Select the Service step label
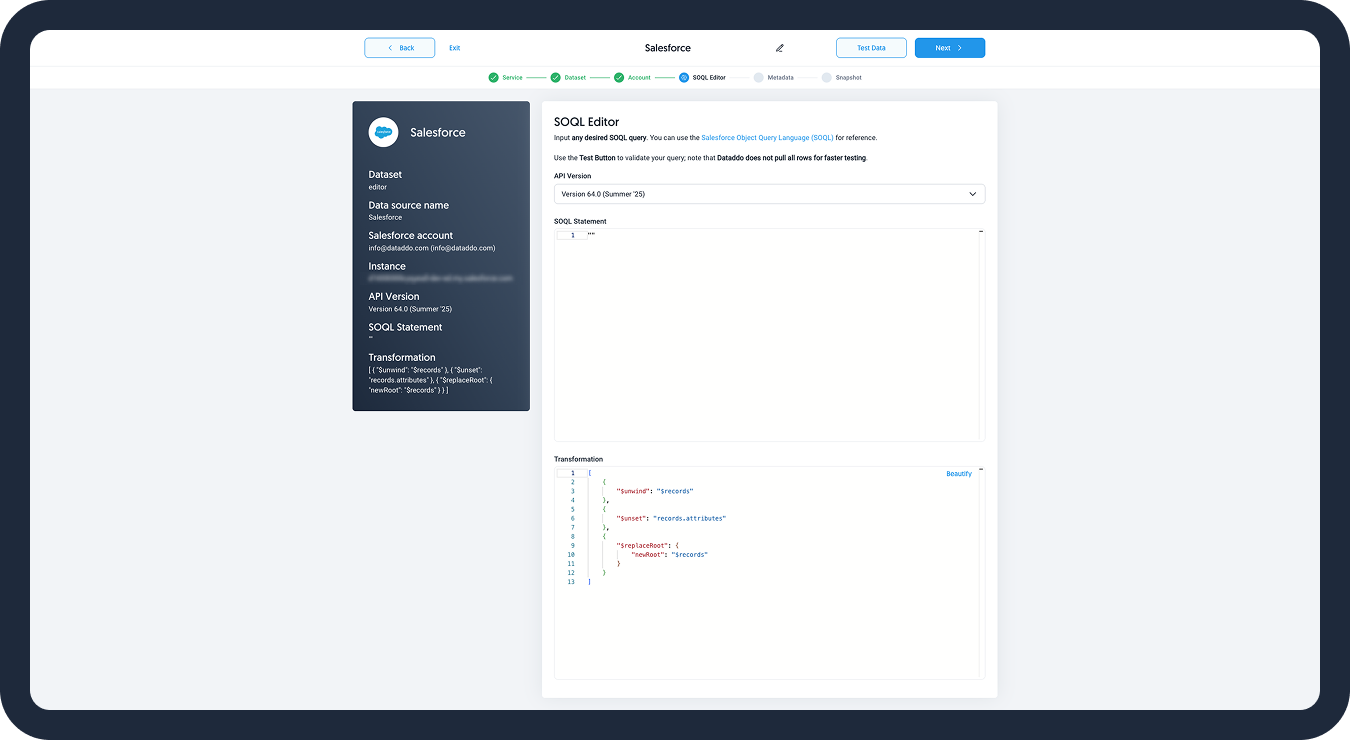The width and height of the screenshot is (1350, 740). coord(512,77)
